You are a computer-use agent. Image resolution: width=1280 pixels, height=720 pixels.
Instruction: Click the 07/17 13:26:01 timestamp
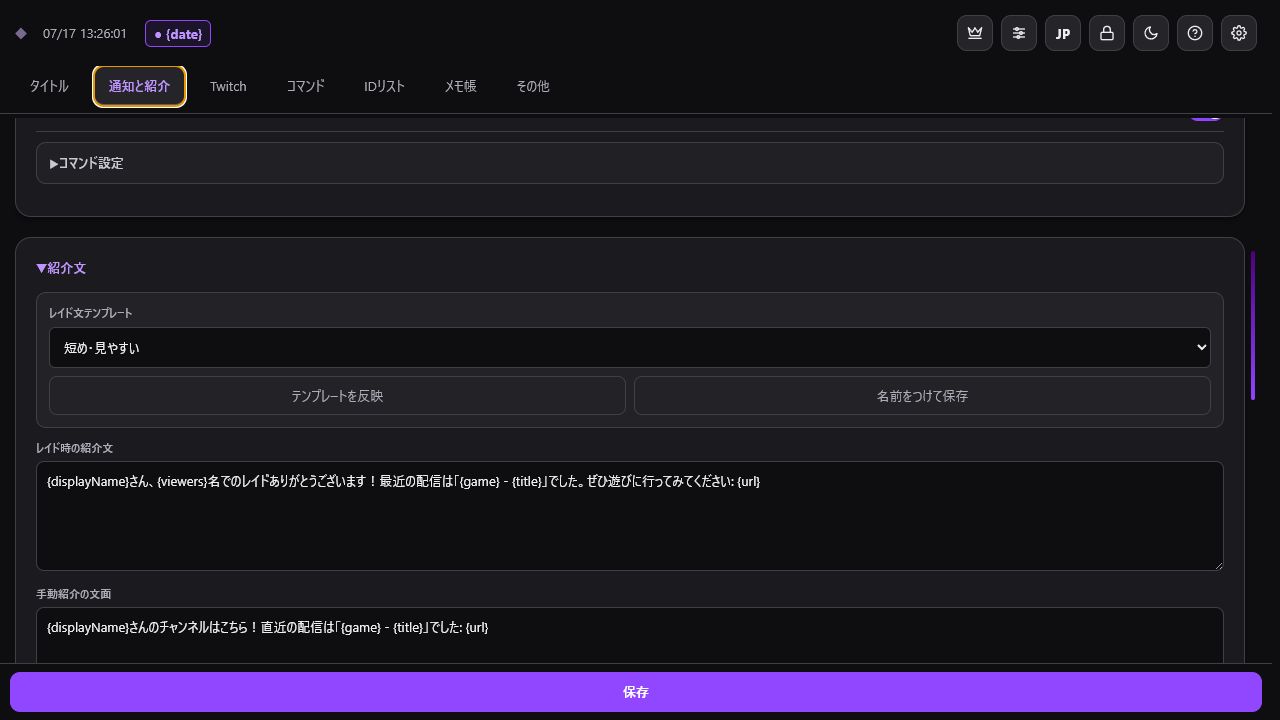[x=85, y=34]
